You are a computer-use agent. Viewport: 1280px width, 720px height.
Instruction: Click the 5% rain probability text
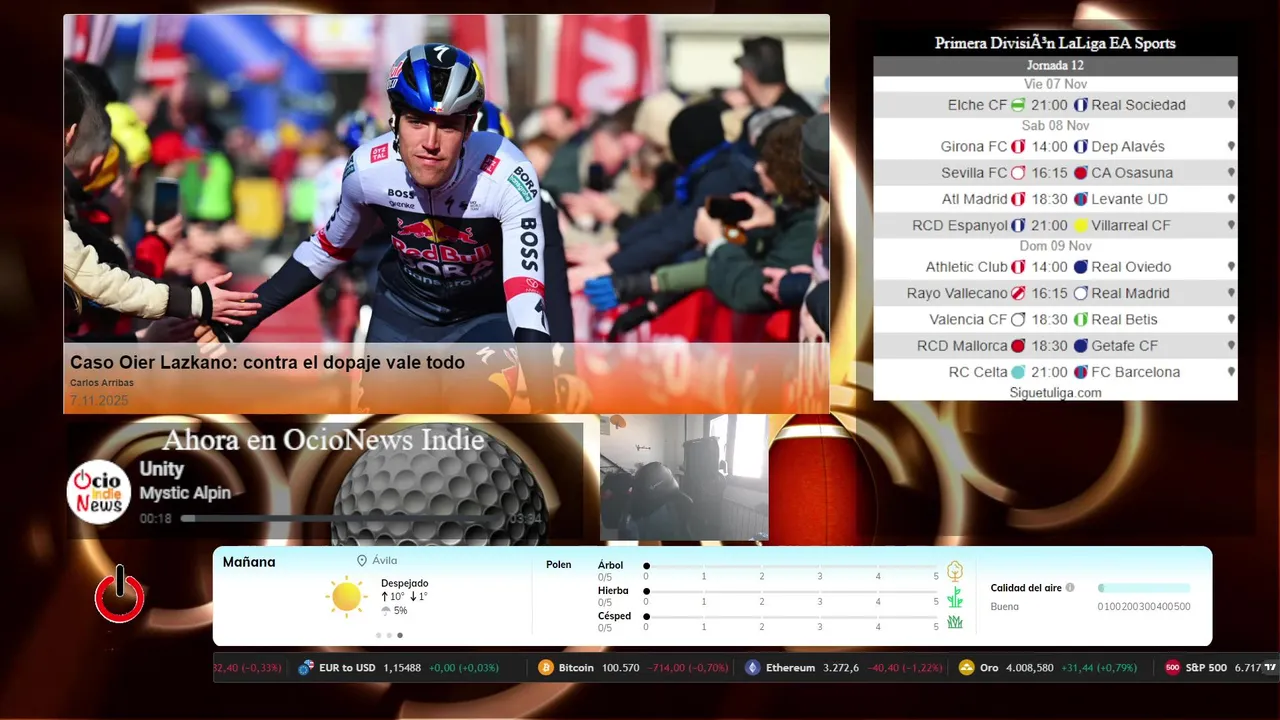400,610
